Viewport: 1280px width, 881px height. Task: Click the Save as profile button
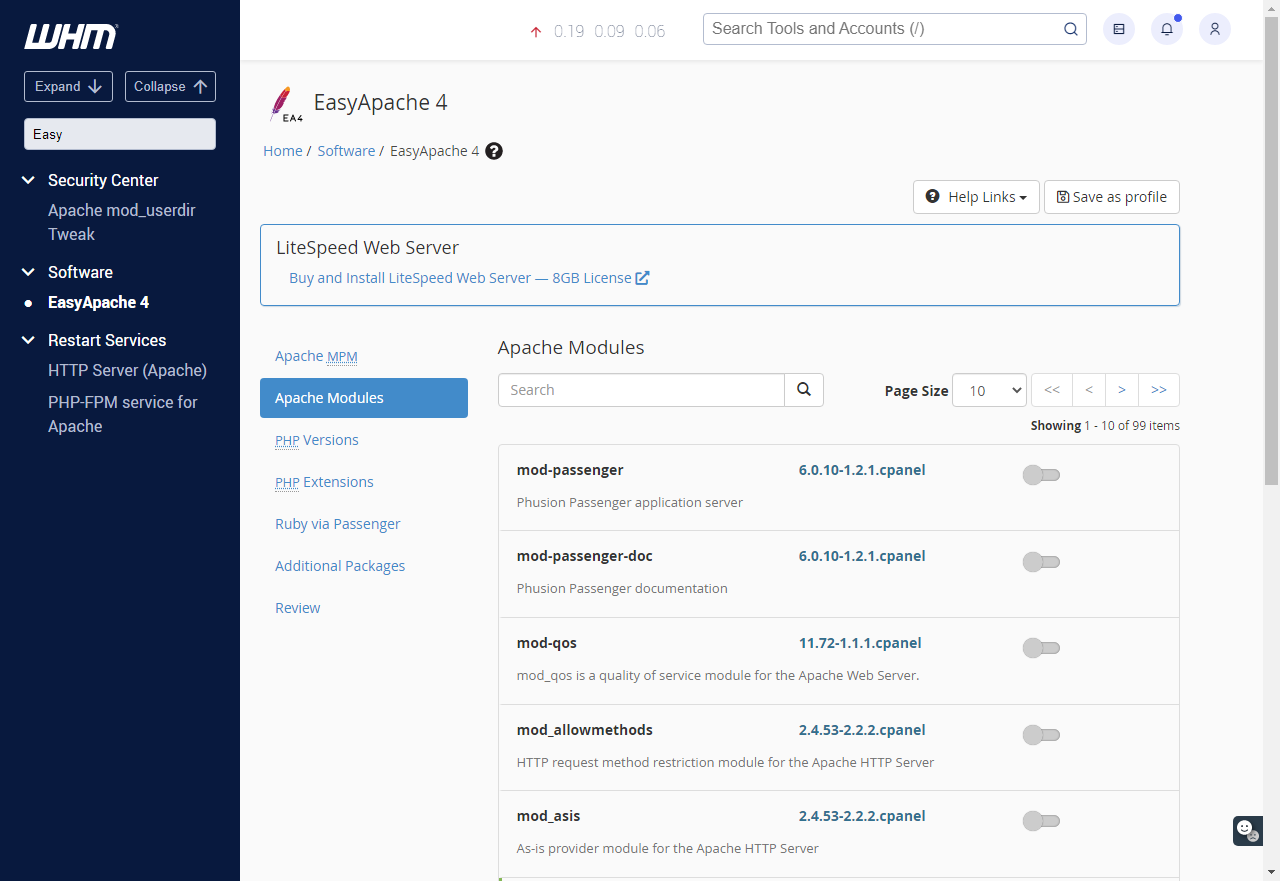pos(1112,197)
